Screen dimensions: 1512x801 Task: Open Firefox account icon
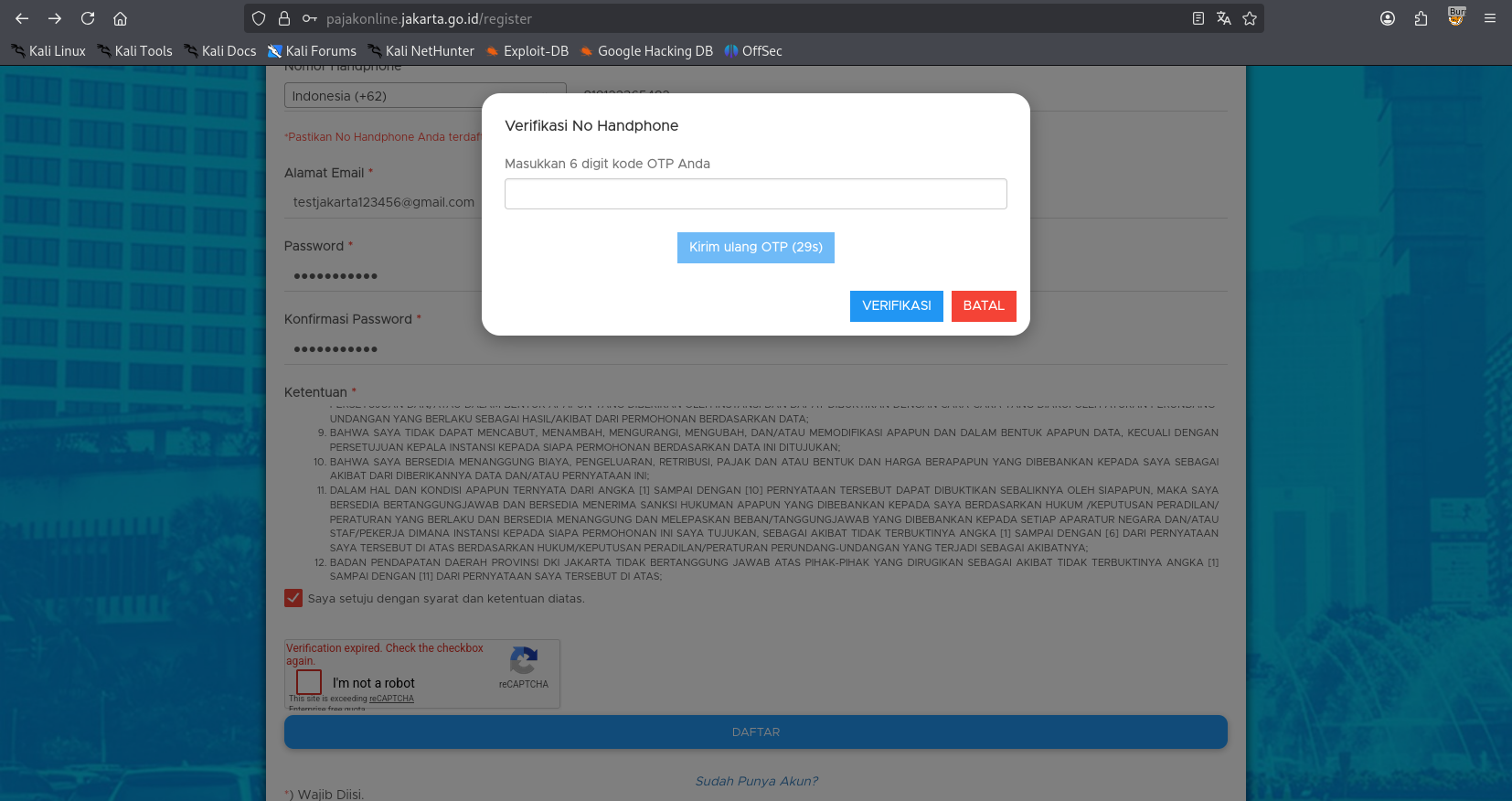click(x=1388, y=18)
